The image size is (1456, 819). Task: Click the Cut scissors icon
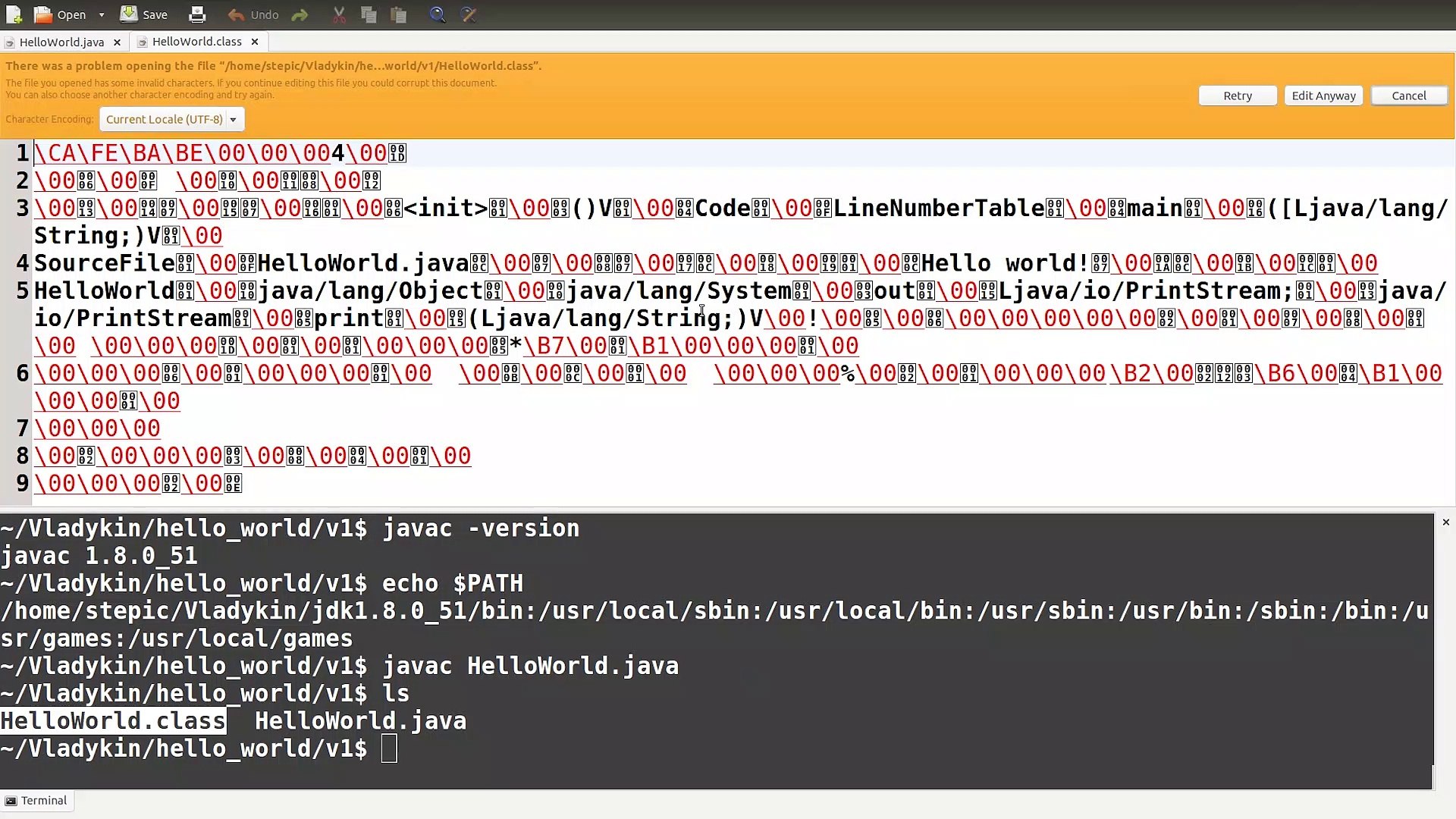tap(339, 14)
